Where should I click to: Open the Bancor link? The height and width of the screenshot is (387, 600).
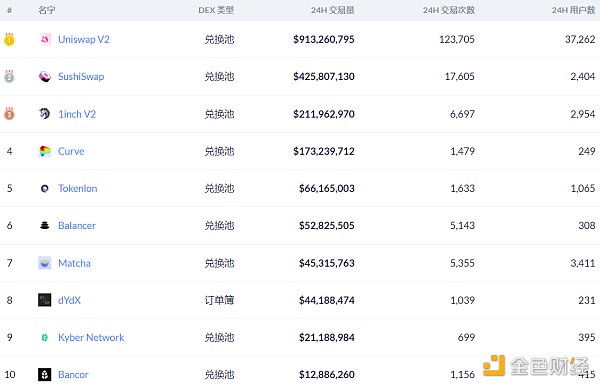73,374
